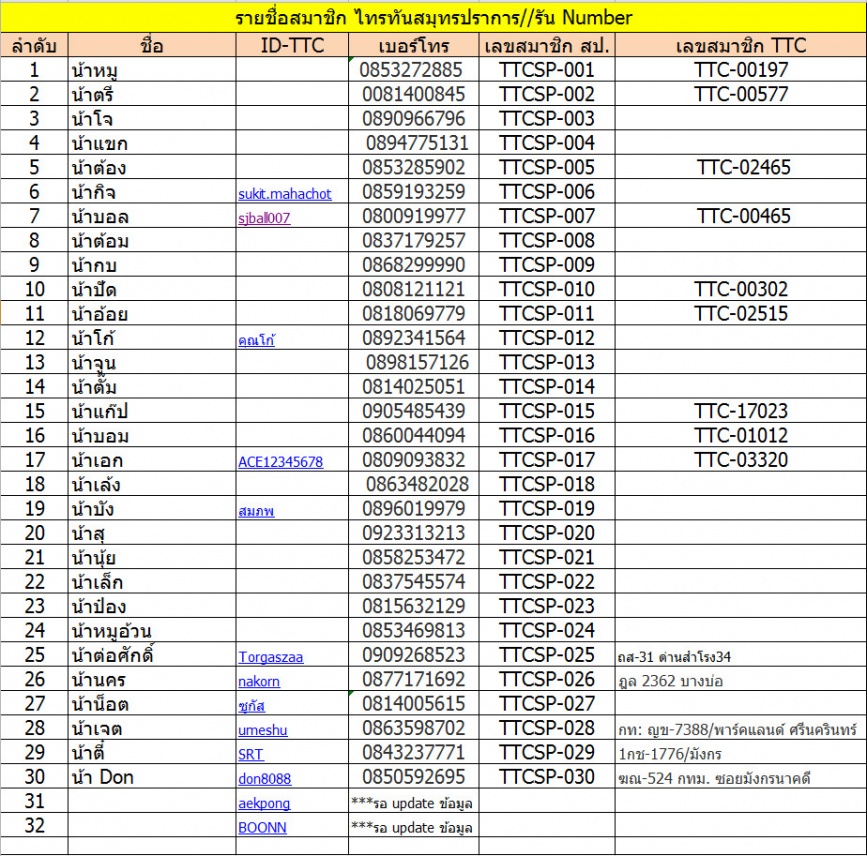Select phone number cell 0853272885
Viewport: 867px width, 856px height.
414,70
